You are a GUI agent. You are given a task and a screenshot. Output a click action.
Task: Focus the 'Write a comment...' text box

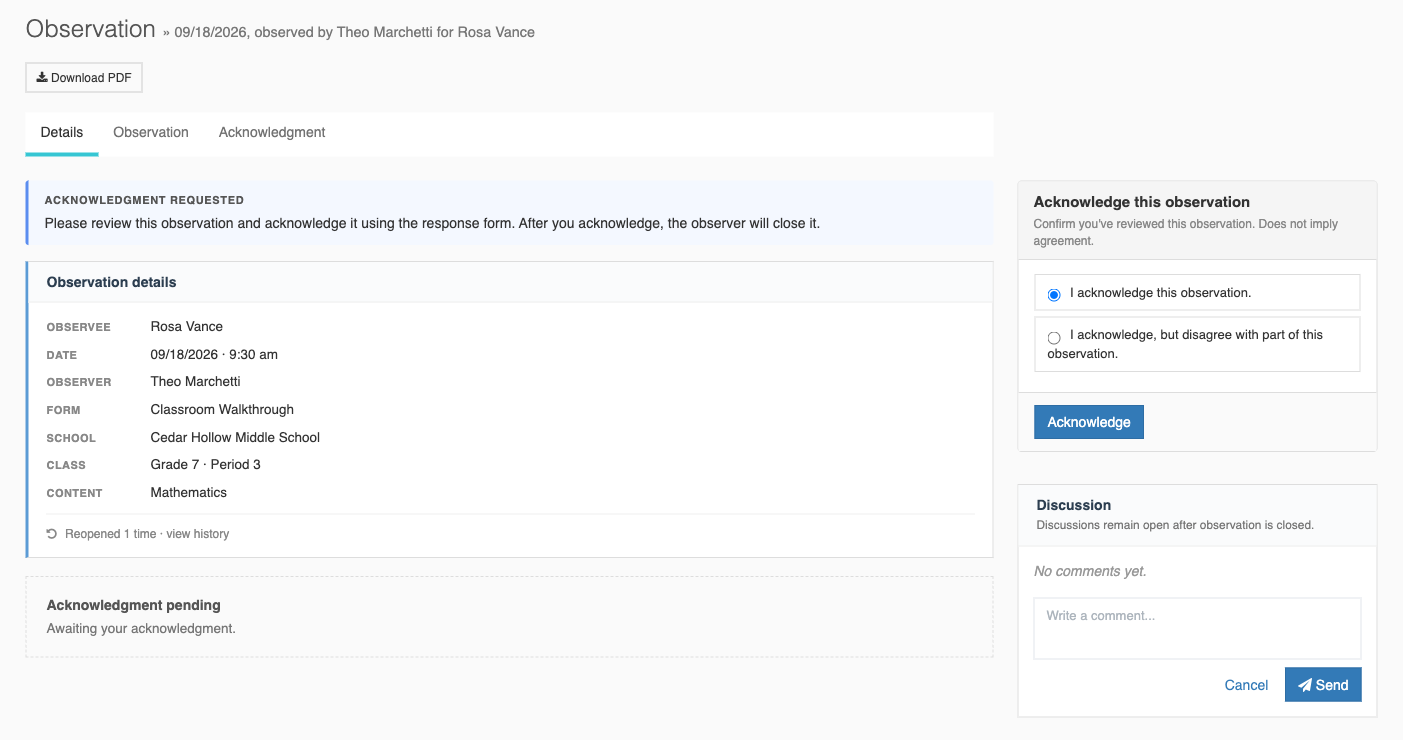click(x=1197, y=629)
